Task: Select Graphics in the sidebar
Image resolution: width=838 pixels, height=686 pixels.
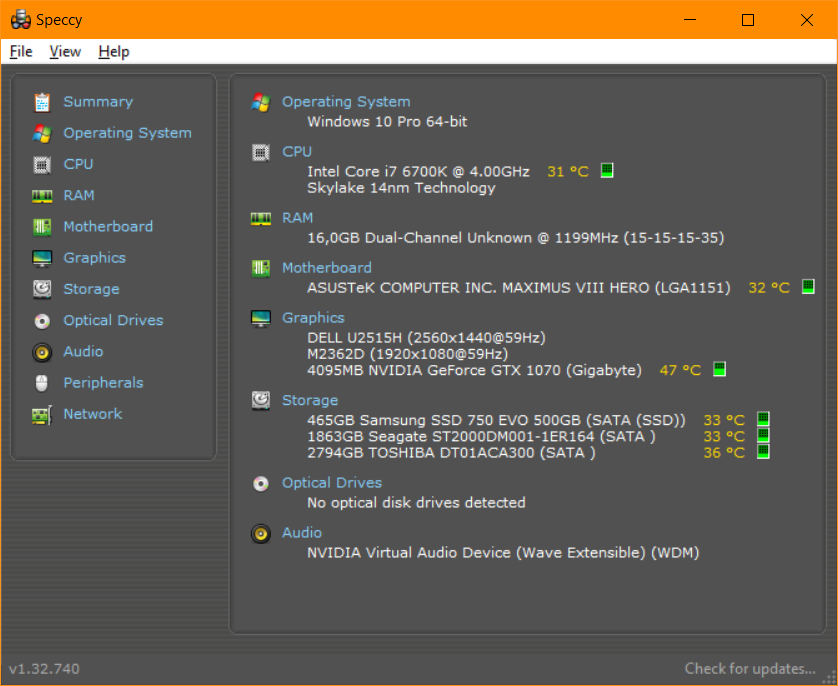Action: point(95,258)
